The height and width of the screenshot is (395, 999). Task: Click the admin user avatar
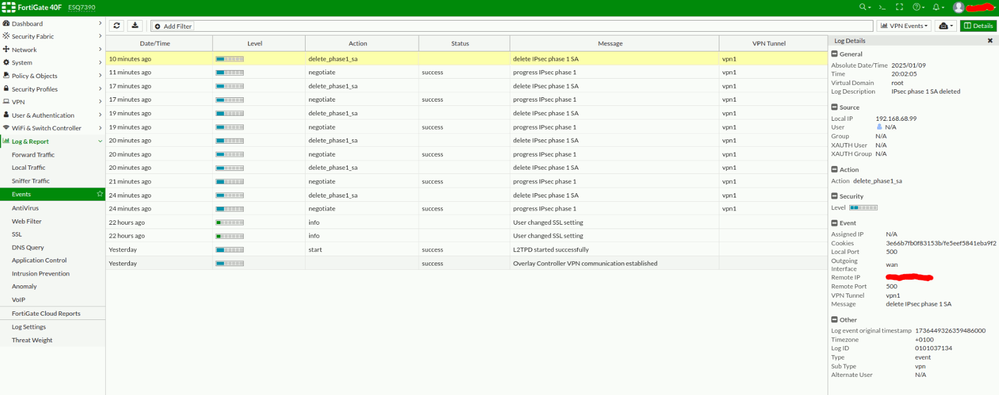click(x=958, y=7)
